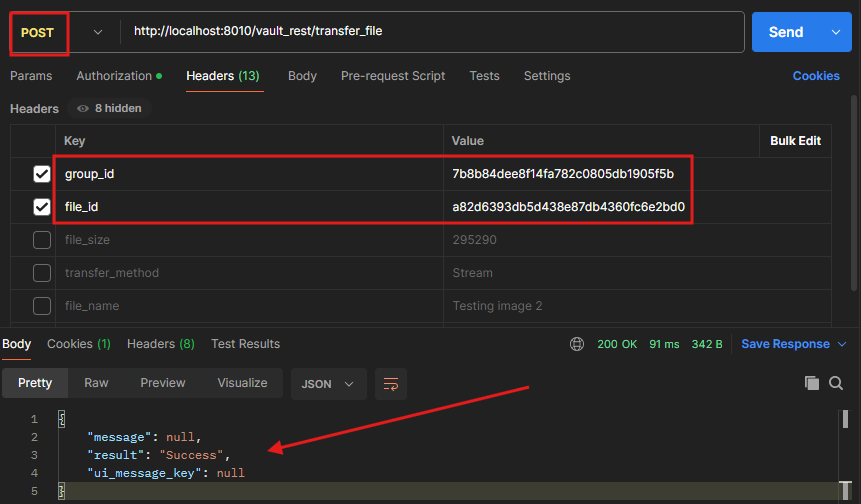Viewport: 861px width, 504px height.
Task: Enable the file_name header checkbox
Action: pos(42,306)
